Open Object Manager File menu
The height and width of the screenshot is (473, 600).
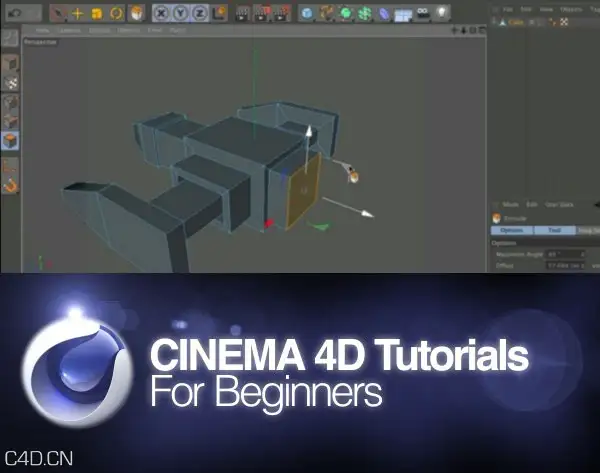click(x=508, y=9)
